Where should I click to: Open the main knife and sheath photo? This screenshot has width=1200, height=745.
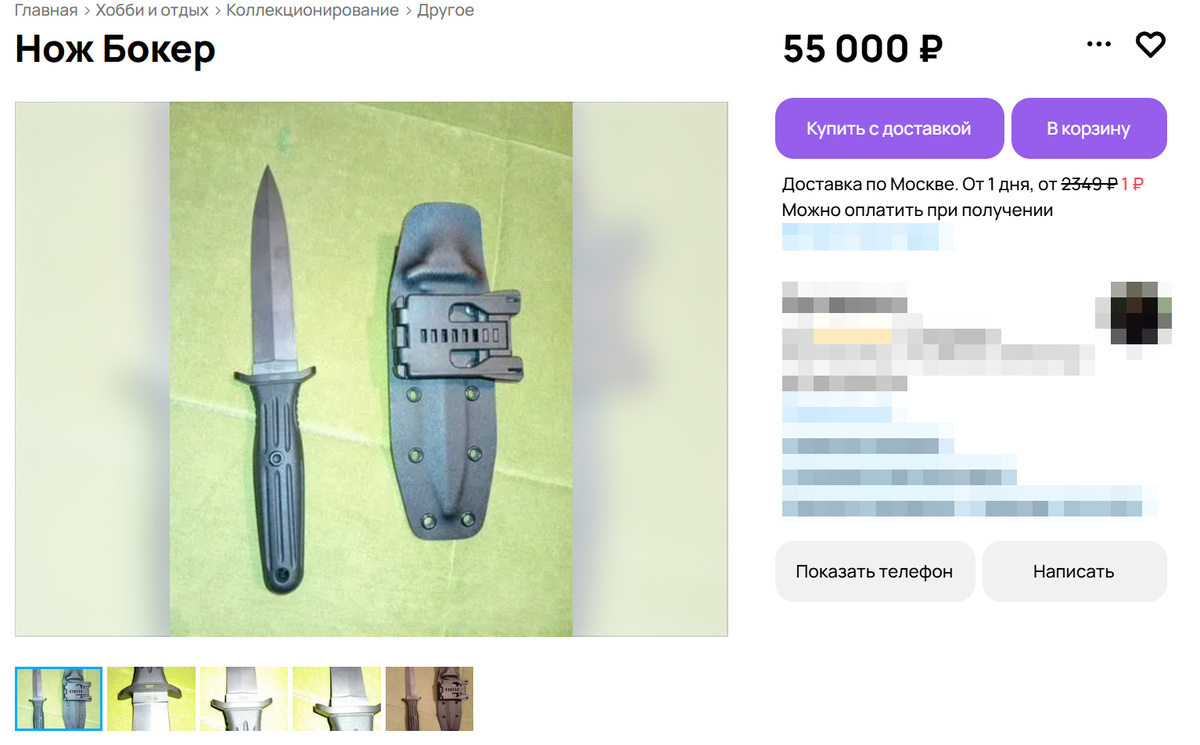371,369
